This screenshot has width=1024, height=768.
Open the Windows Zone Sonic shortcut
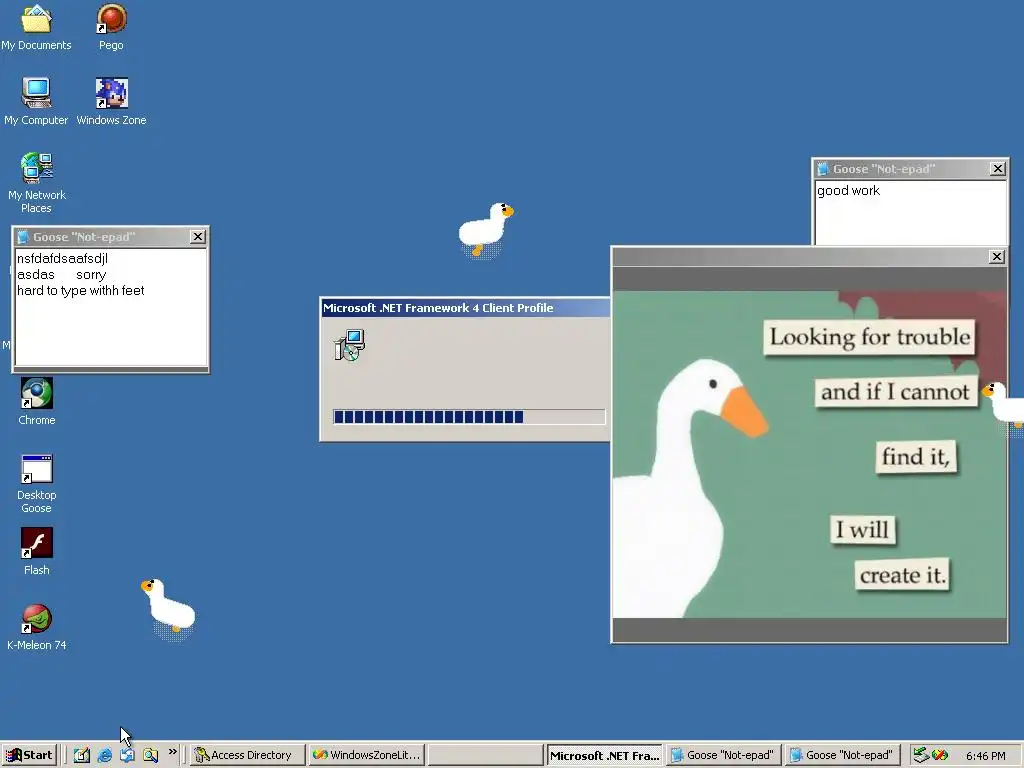111,101
